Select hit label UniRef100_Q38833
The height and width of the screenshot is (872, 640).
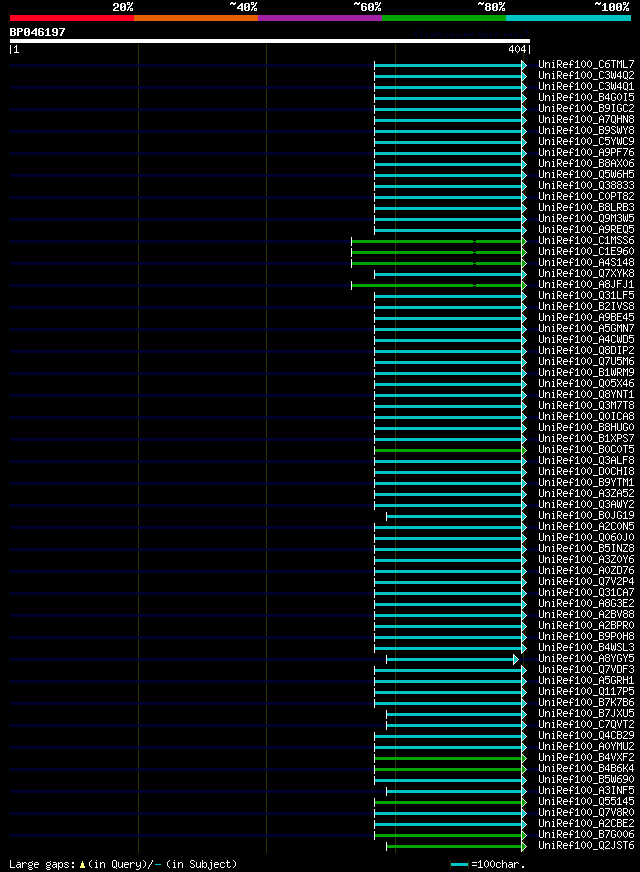point(586,185)
